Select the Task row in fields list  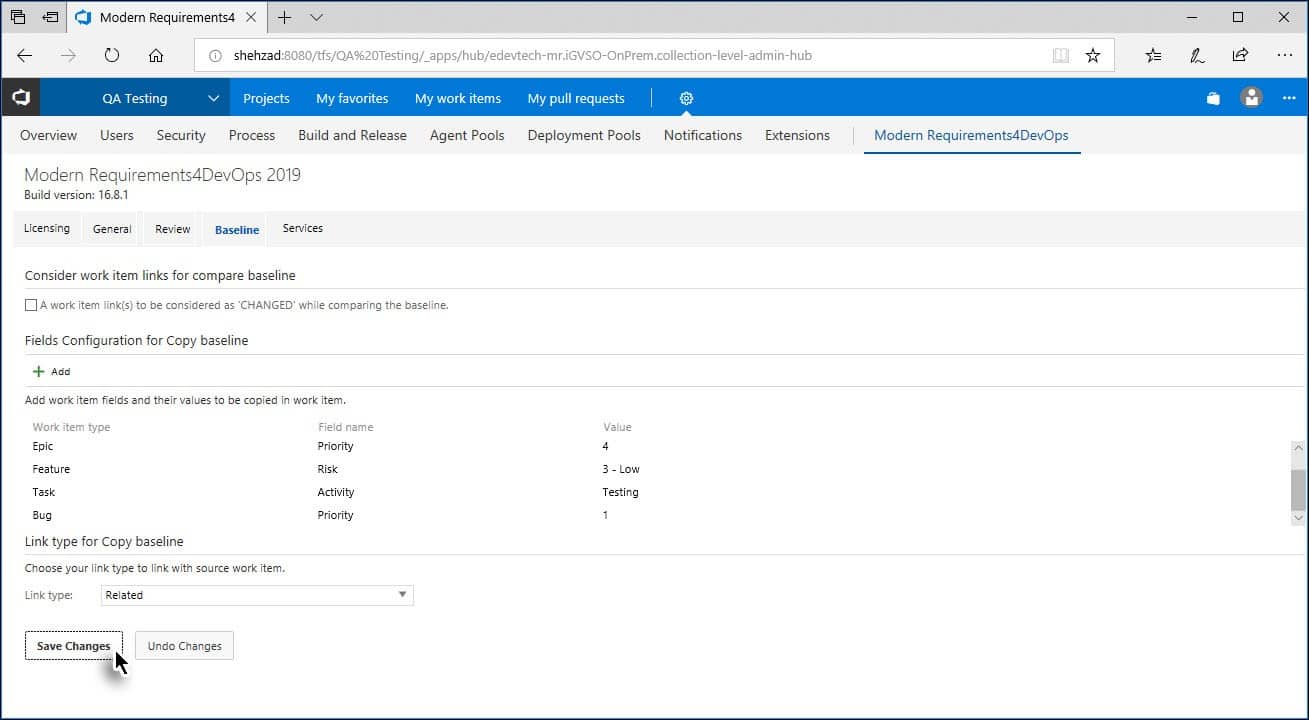point(657,492)
